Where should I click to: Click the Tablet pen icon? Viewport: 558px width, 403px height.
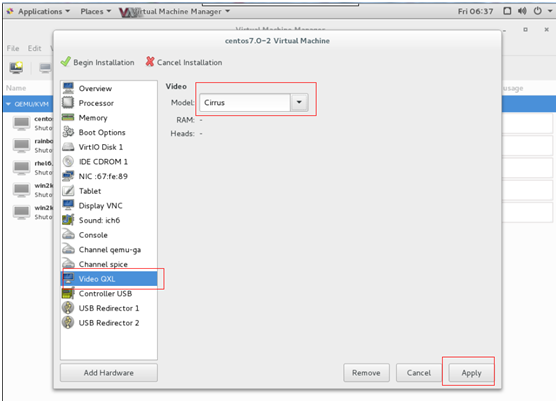point(68,191)
